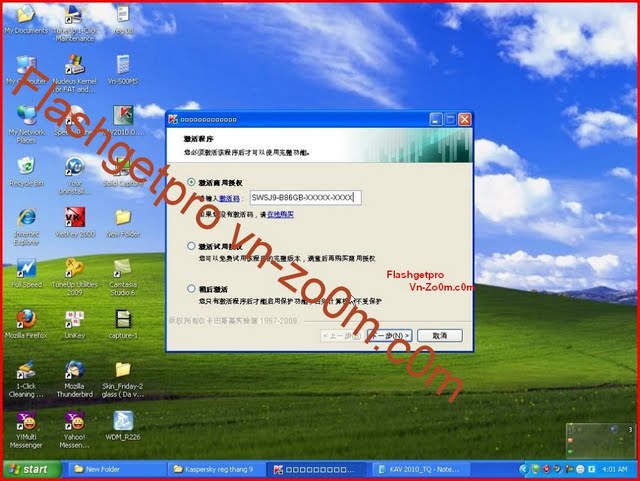640x481 pixels.
Task: Open Mozilla Firefox desktop shortcut
Action: tap(26, 324)
